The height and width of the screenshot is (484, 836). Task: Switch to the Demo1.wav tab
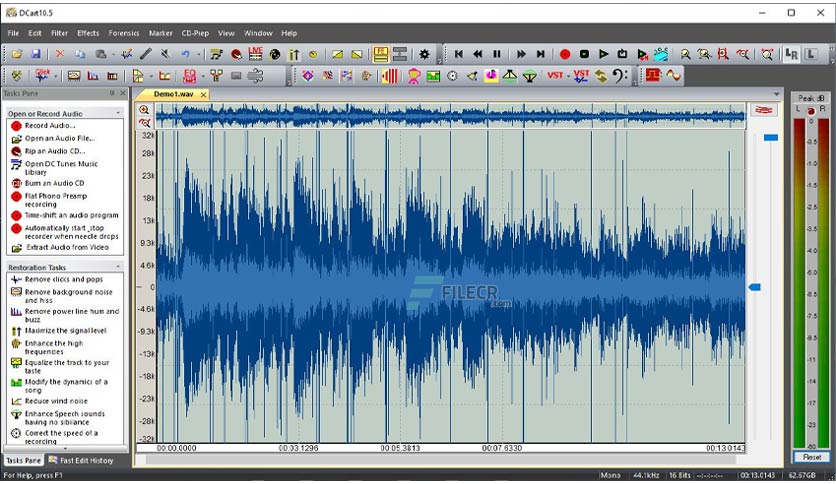[173, 94]
